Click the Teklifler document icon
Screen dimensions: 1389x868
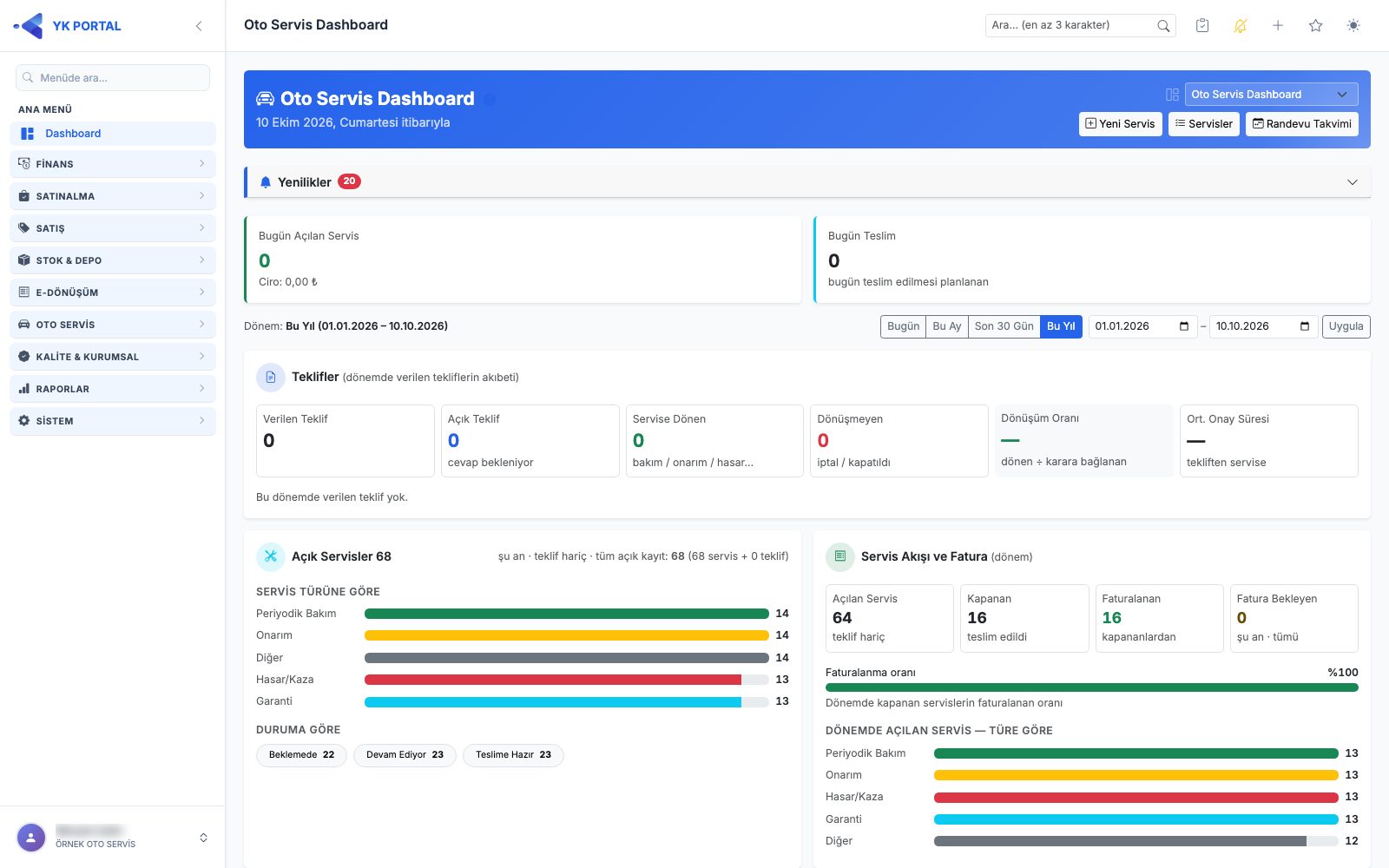point(271,378)
